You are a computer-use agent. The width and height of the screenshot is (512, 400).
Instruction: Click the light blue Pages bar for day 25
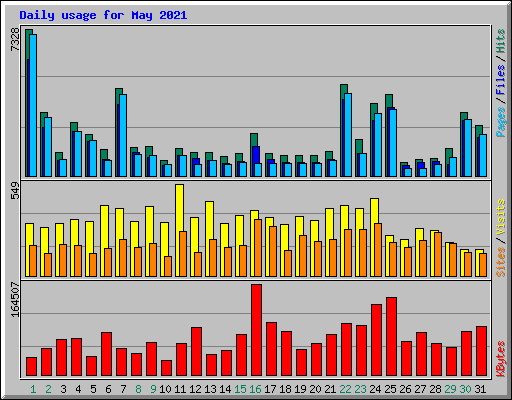click(393, 143)
